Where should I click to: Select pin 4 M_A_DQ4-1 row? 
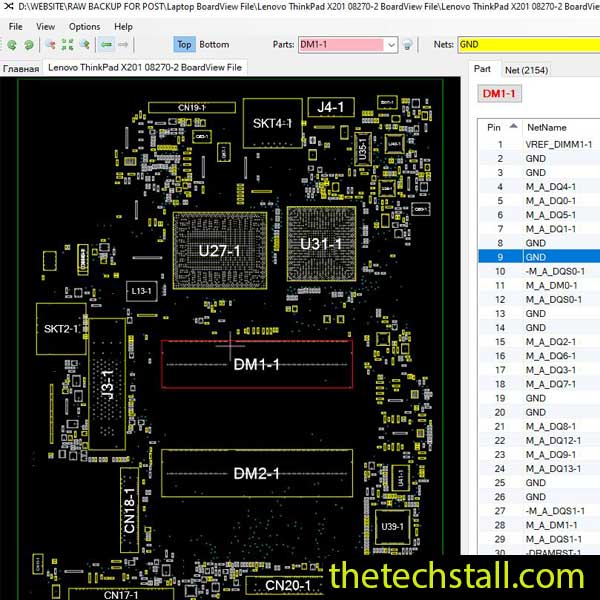[x=539, y=187]
